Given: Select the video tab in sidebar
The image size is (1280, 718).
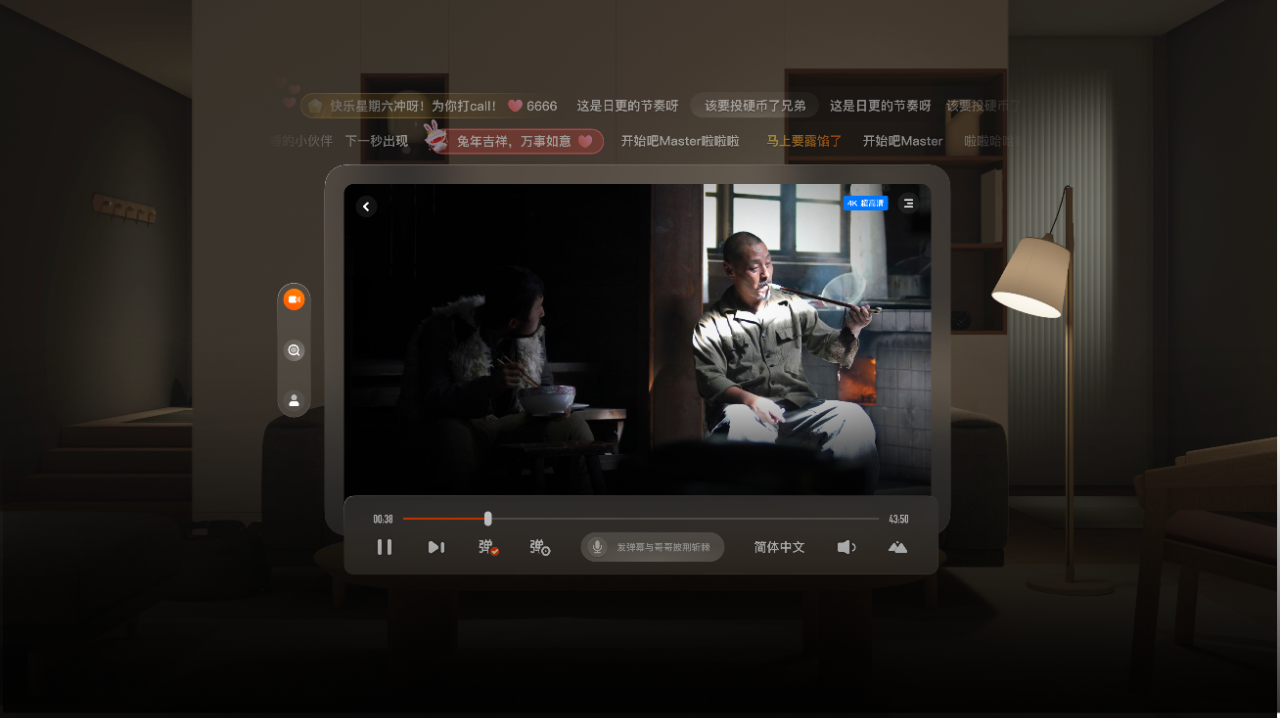Looking at the screenshot, I should 294,299.
